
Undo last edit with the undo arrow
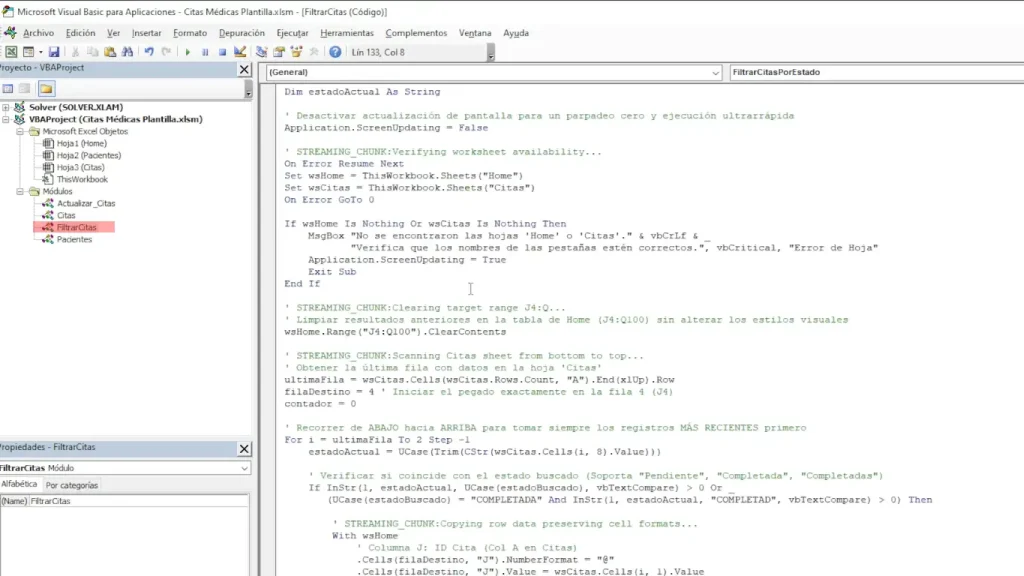point(149,52)
